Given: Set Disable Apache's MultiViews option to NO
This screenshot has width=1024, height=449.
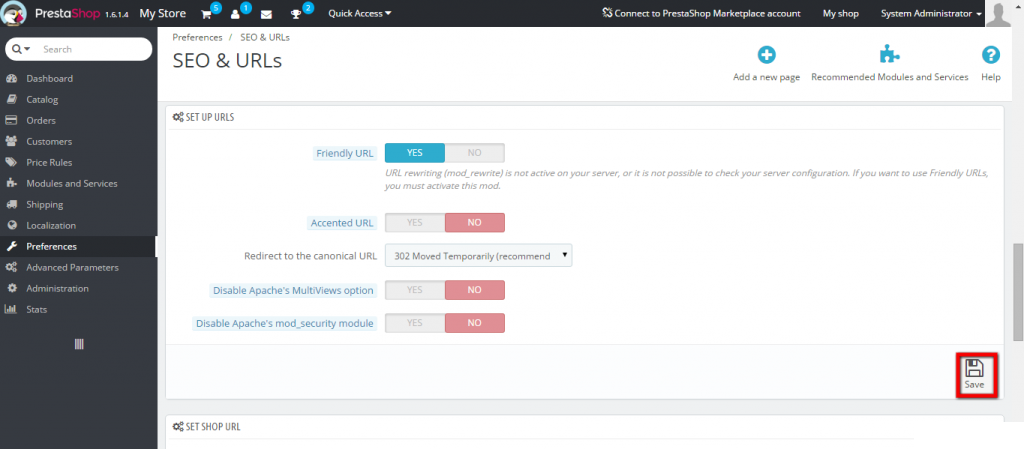Looking at the screenshot, I should click(x=475, y=290).
